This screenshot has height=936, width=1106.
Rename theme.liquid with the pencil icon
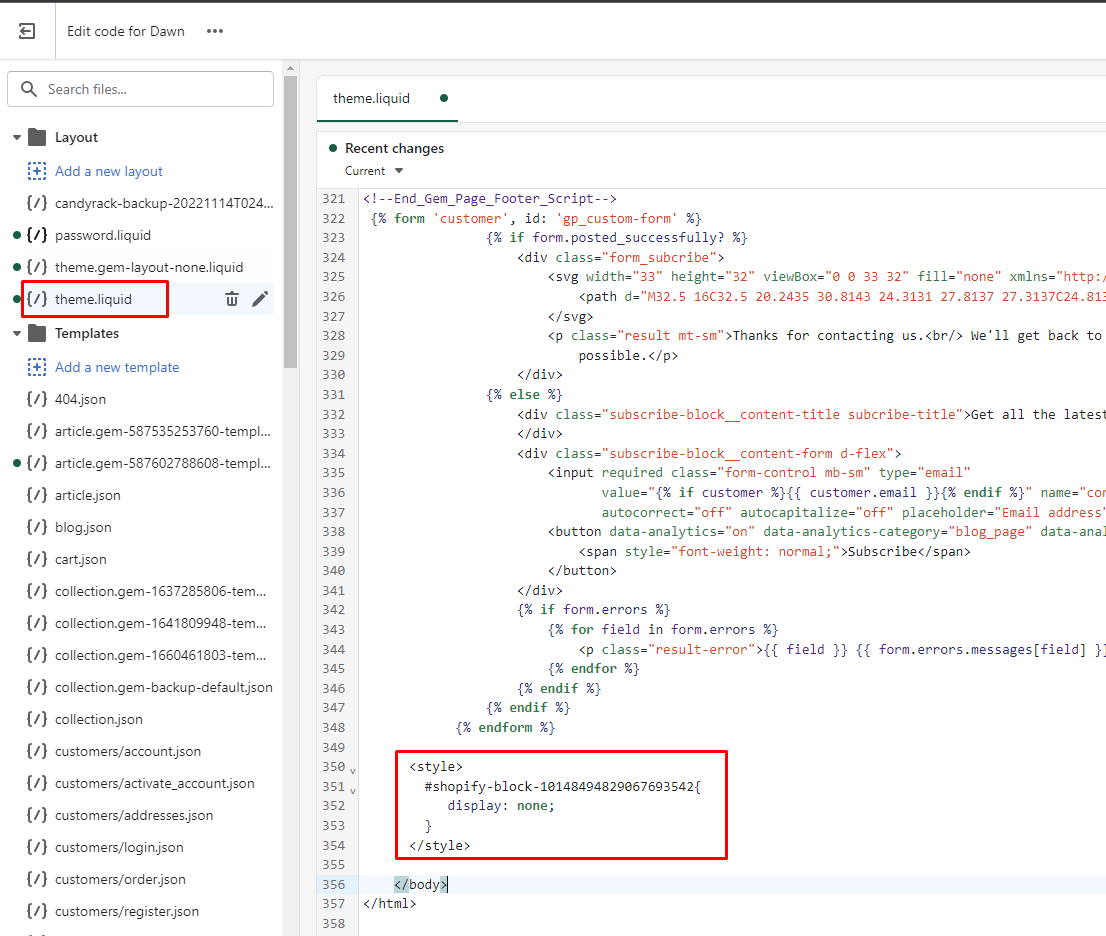tap(260, 299)
